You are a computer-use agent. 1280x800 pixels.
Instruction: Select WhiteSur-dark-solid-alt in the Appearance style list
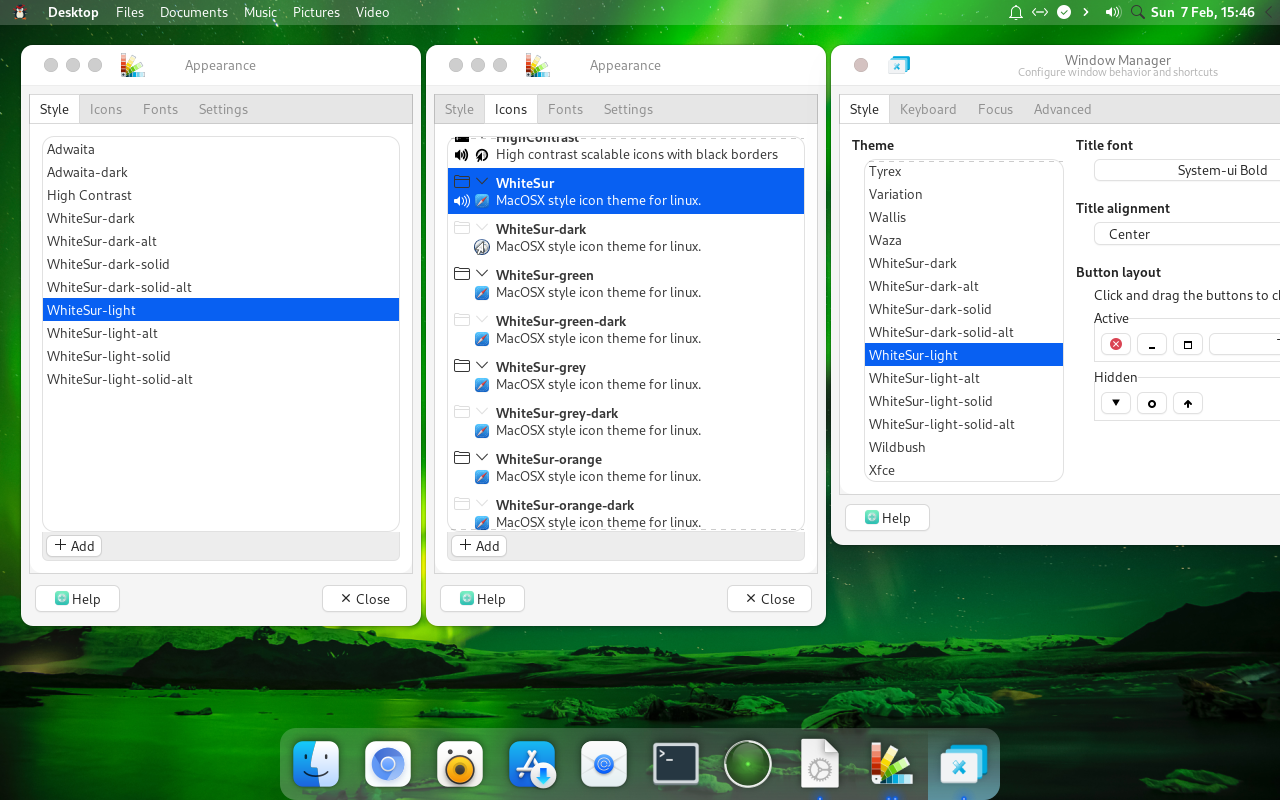pos(221,287)
